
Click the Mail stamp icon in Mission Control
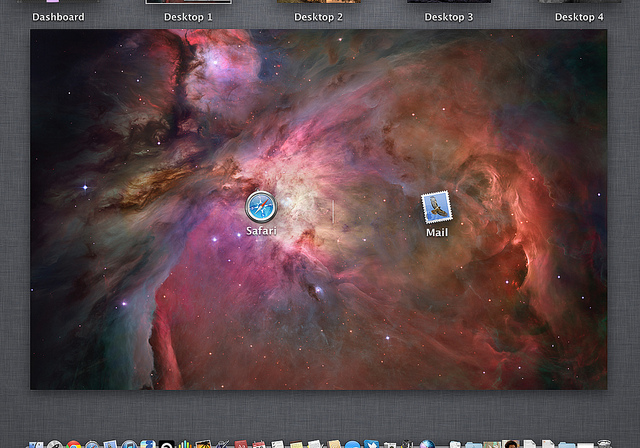[437, 207]
